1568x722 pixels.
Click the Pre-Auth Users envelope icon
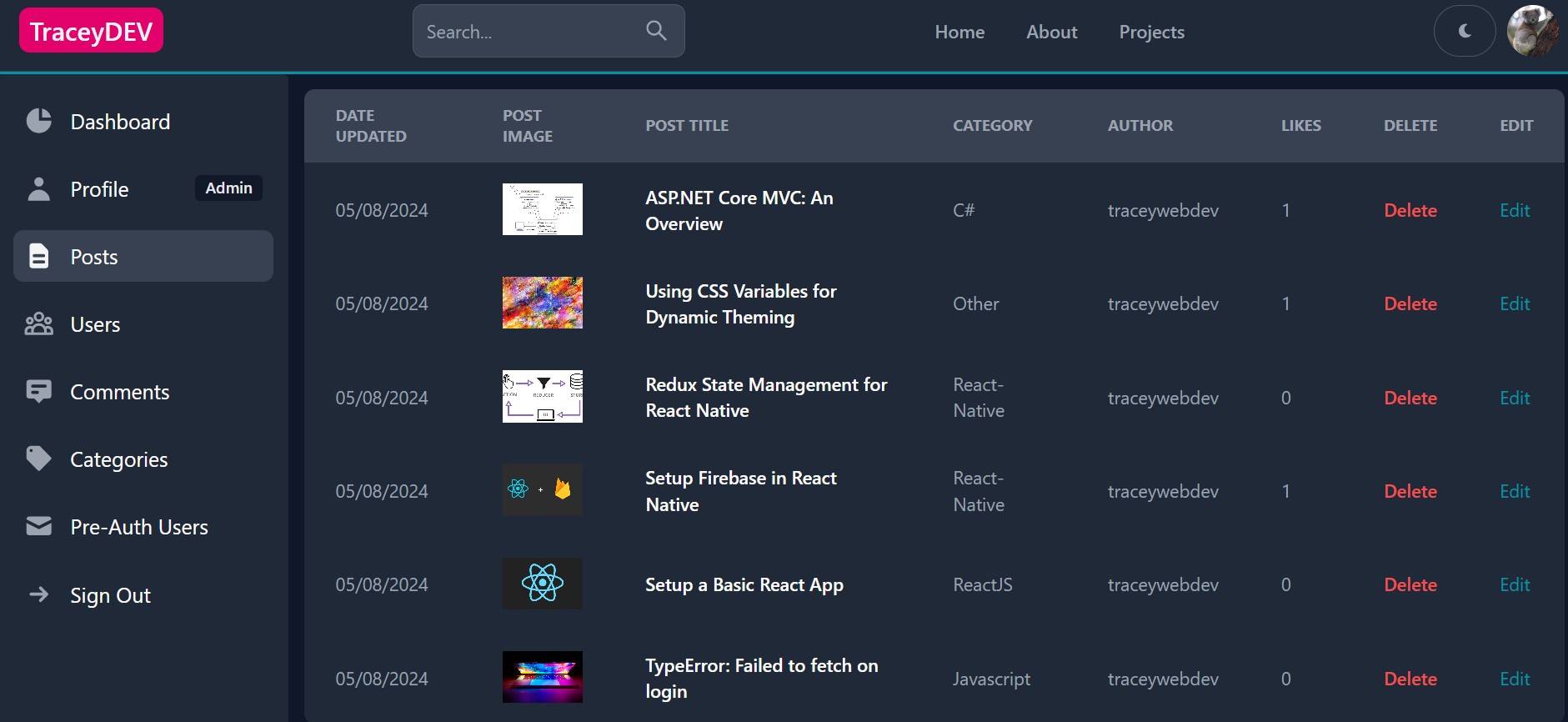click(38, 526)
